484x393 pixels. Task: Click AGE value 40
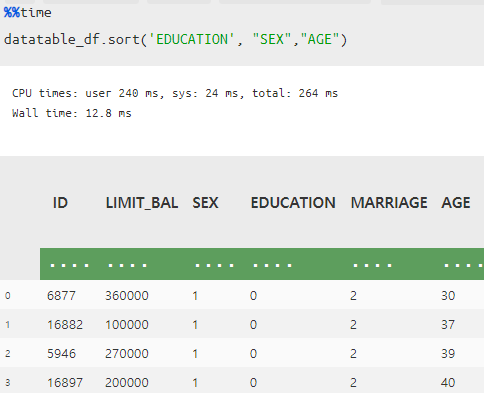coord(448,383)
